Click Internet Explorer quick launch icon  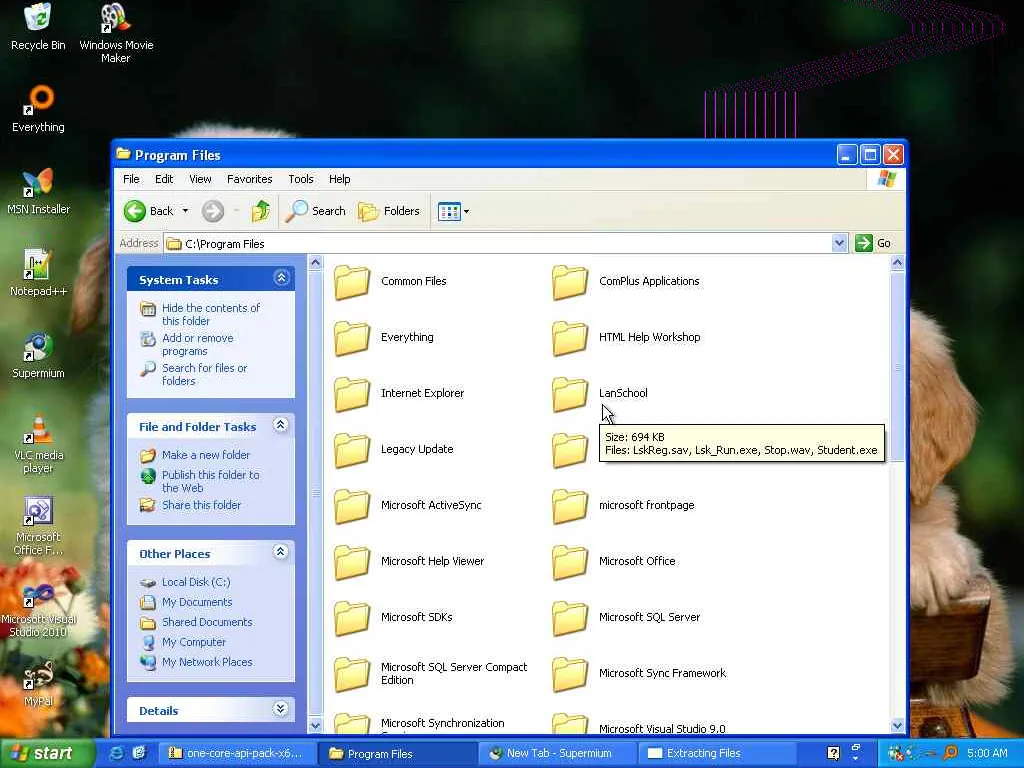point(117,753)
